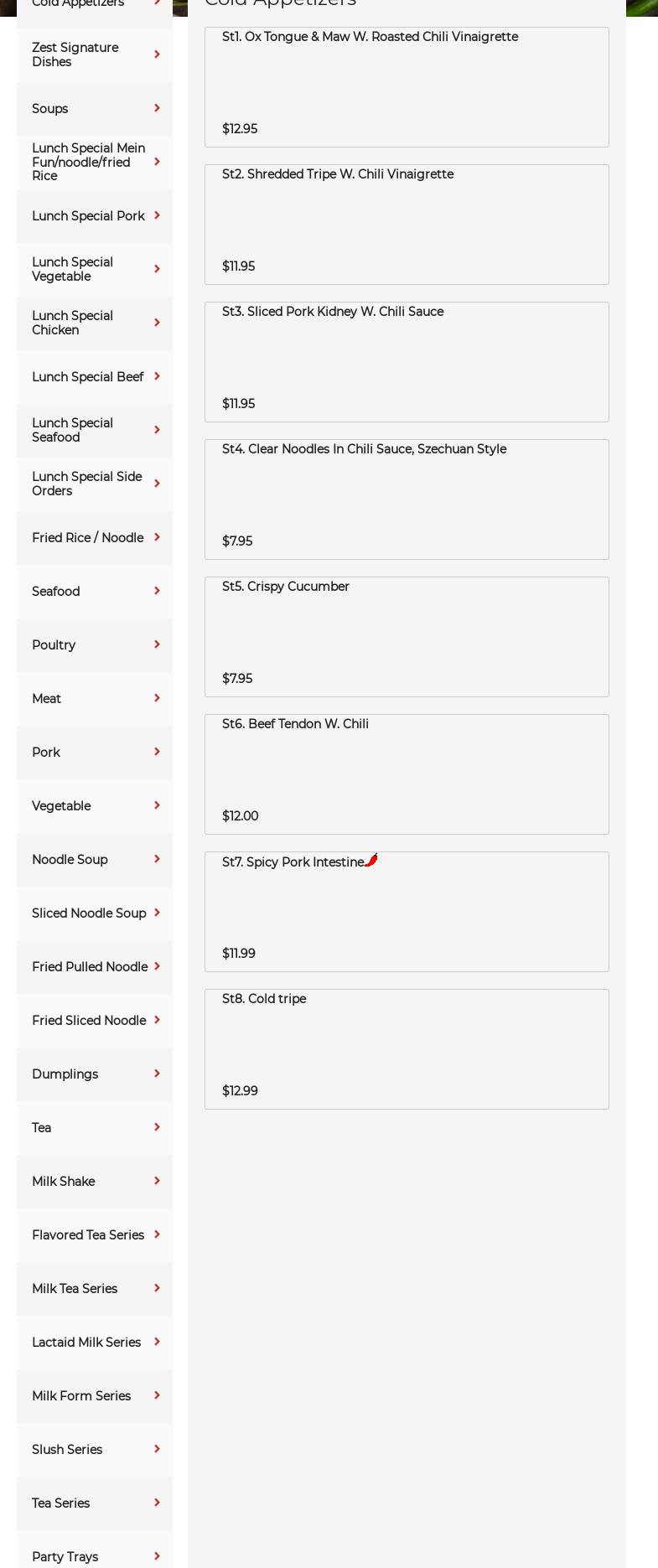Image resolution: width=658 pixels, height=1568 pixels.
Task: Click the red chili pepper icon on St7
Action: tap(371, 860)
